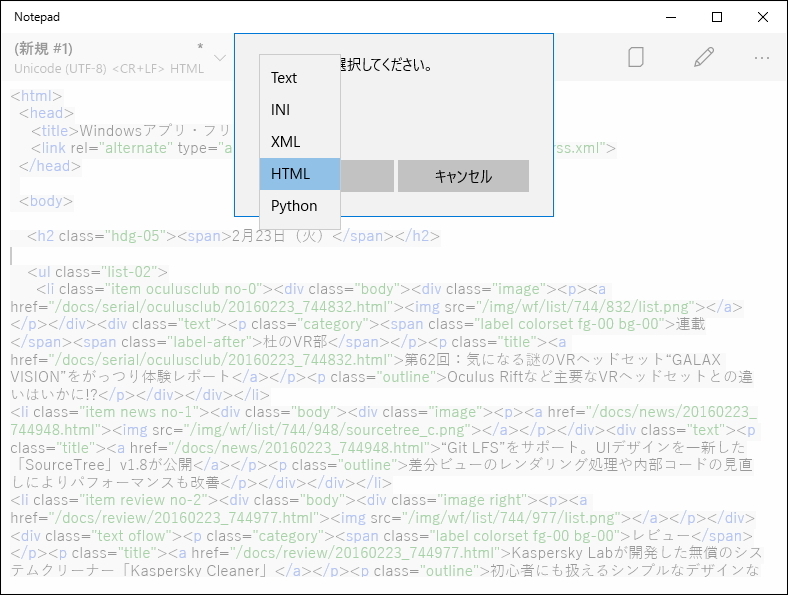The image size is (788, 595).
Task: Minimize the Notepad window
Action: click(x=671, y=17)
